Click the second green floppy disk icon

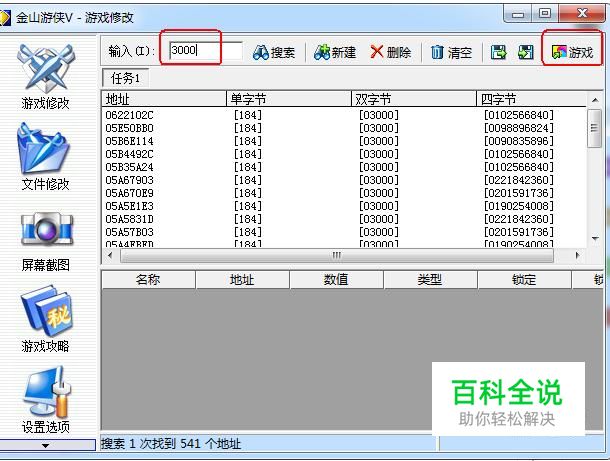(x=526, y=52)
